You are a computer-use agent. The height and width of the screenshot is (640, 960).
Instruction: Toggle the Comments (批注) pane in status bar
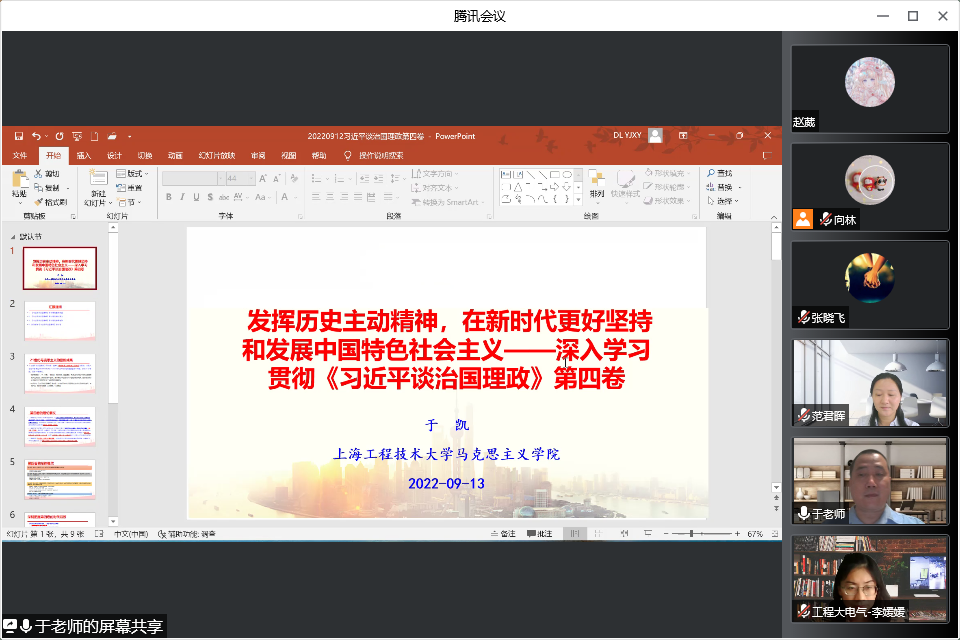[538, 534]
